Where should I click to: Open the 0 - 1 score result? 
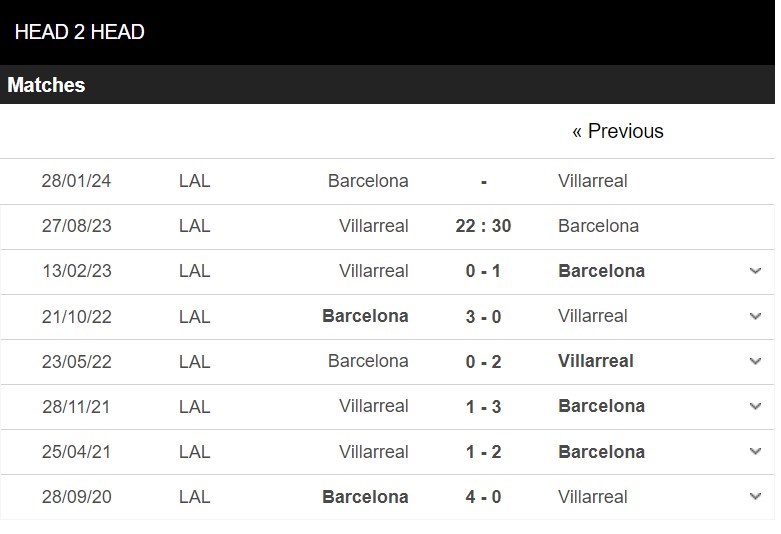(483, 271)
